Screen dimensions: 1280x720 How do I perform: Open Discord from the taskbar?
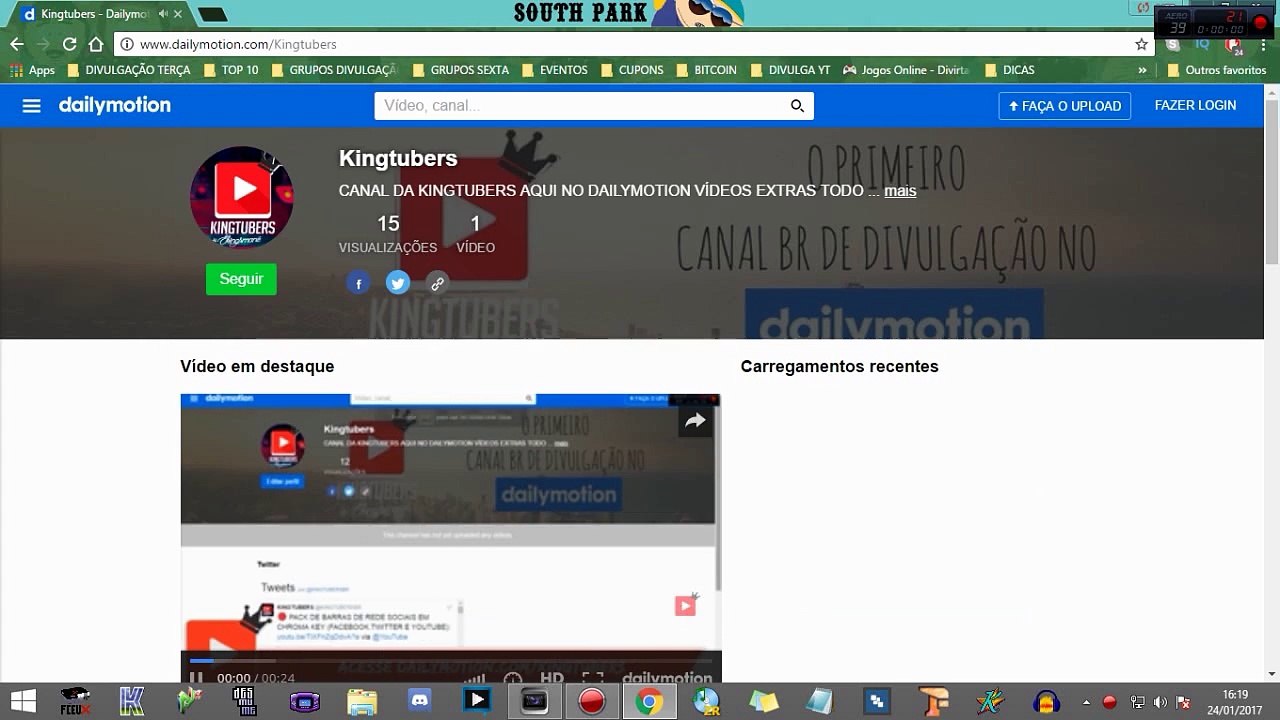pyautogui.click(x=419, y=701)
